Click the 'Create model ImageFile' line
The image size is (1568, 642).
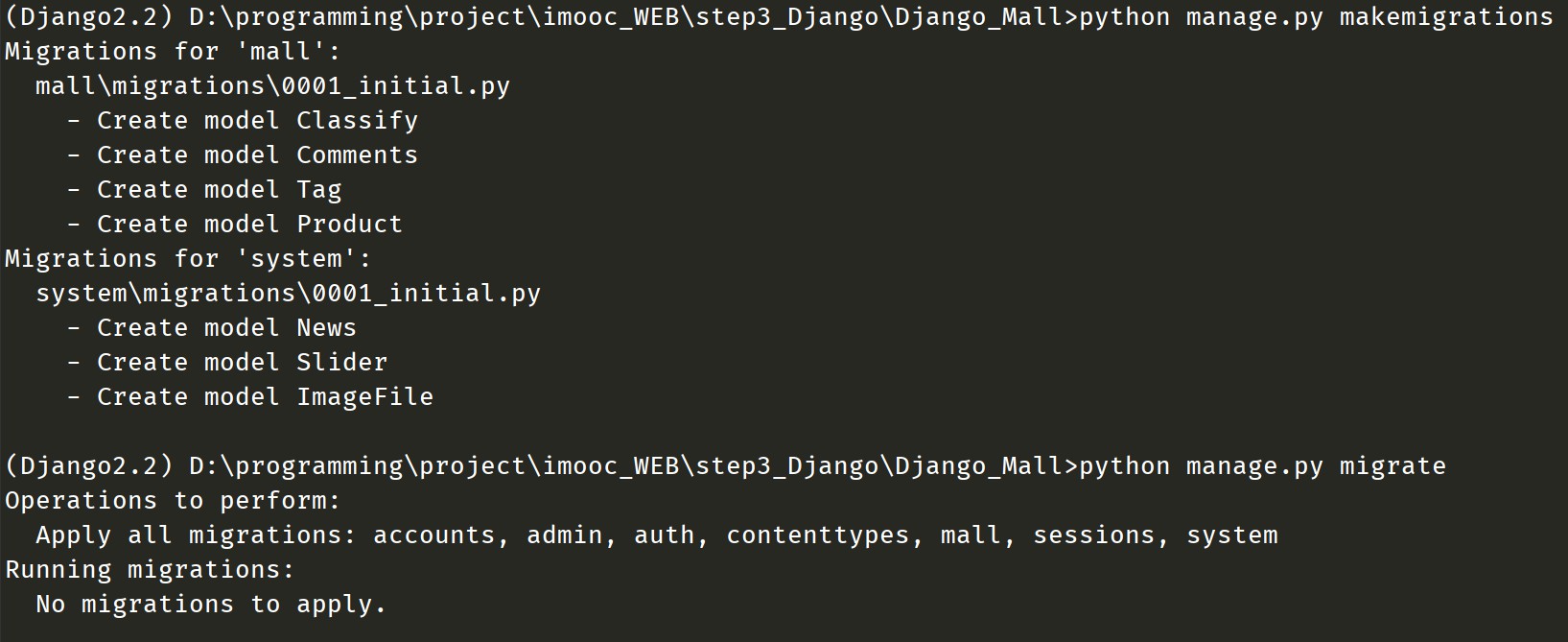[265, 397]
